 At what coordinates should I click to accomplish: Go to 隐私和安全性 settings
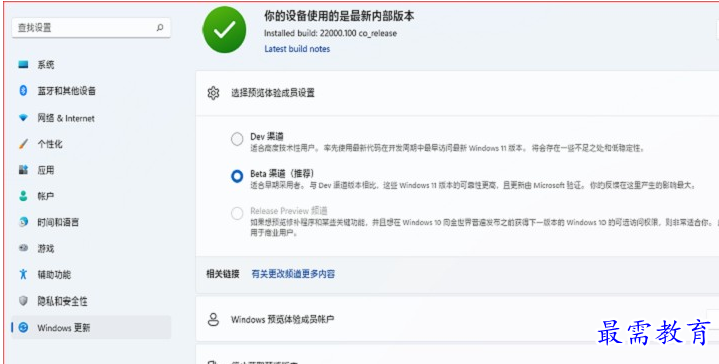[x=91, y=301]
